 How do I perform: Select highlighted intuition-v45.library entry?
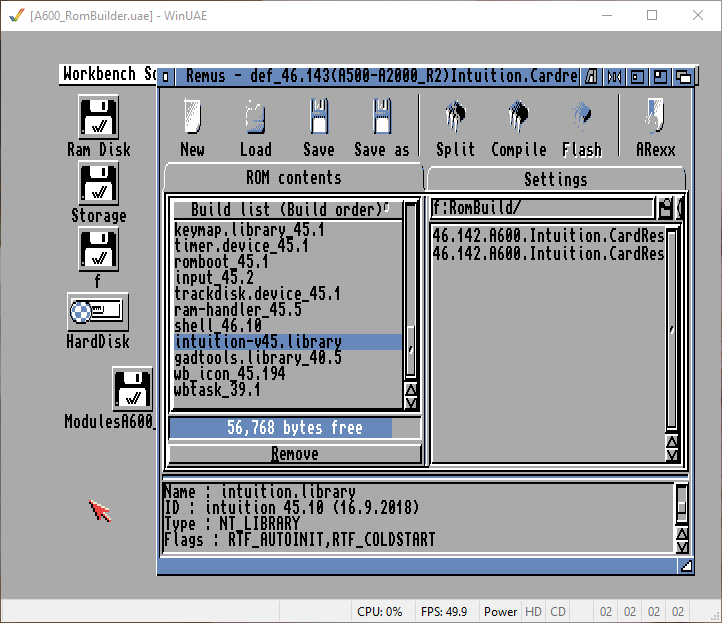pos(288,342)
